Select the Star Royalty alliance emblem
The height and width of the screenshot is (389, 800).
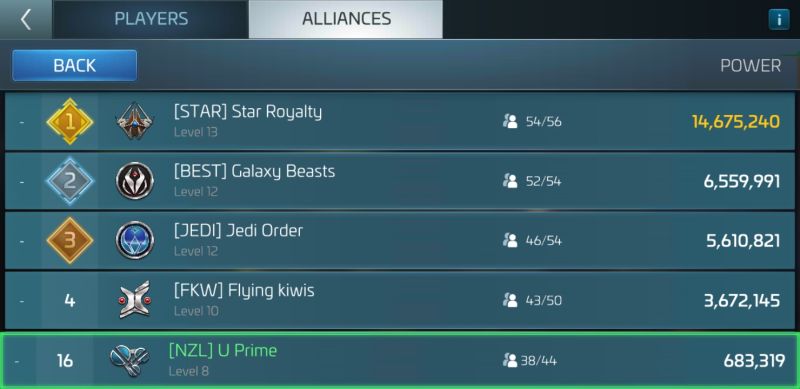(x=135, y=121)
